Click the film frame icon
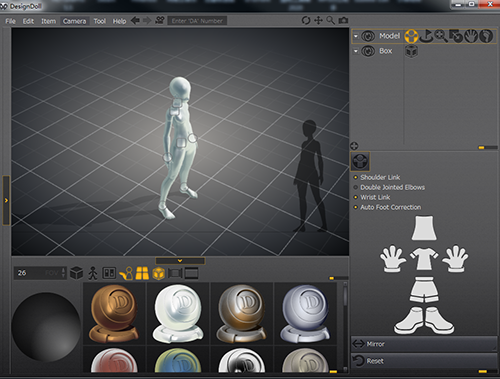Viewport: 500px width, 379px height. [175, 273]
